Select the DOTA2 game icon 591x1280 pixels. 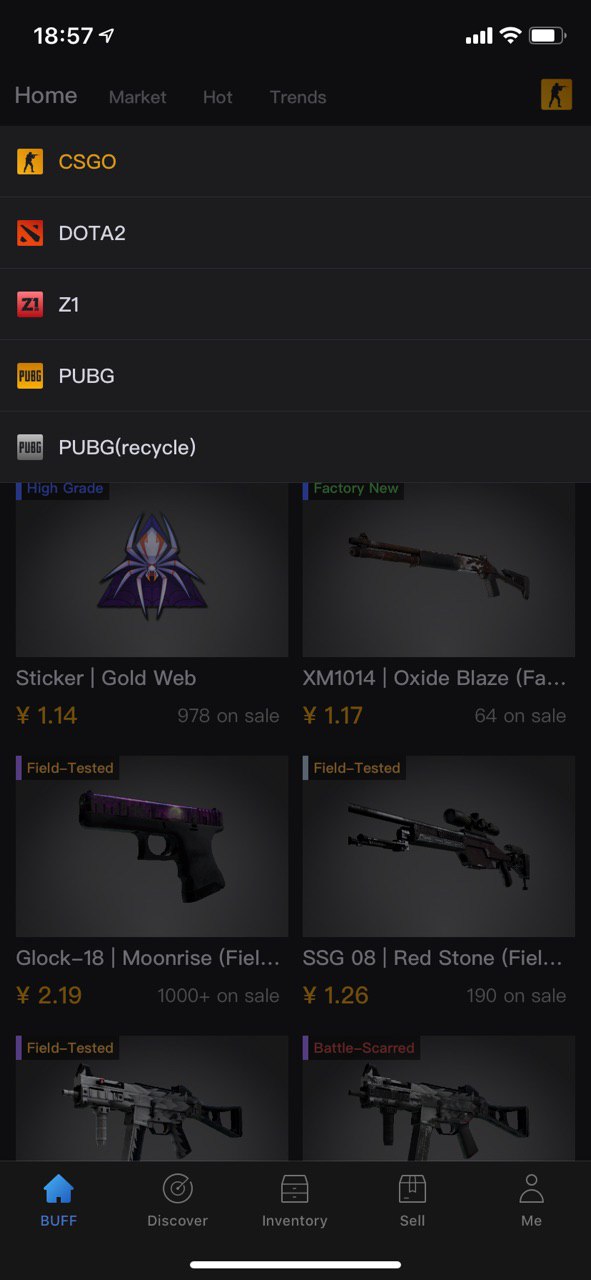click(x=30, y=233)
